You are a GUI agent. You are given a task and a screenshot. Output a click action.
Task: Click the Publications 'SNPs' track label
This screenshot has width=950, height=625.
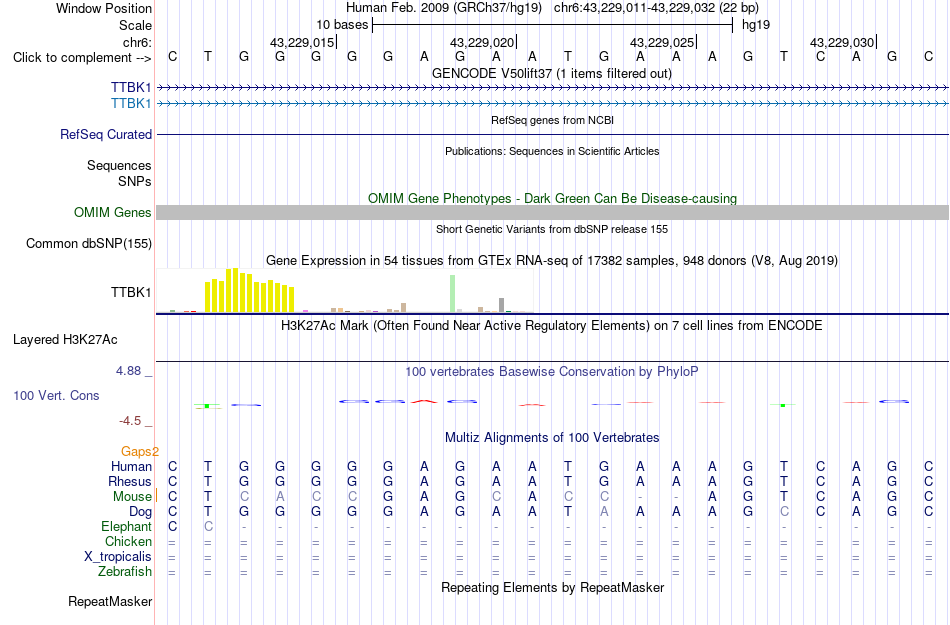coord(135,181)
